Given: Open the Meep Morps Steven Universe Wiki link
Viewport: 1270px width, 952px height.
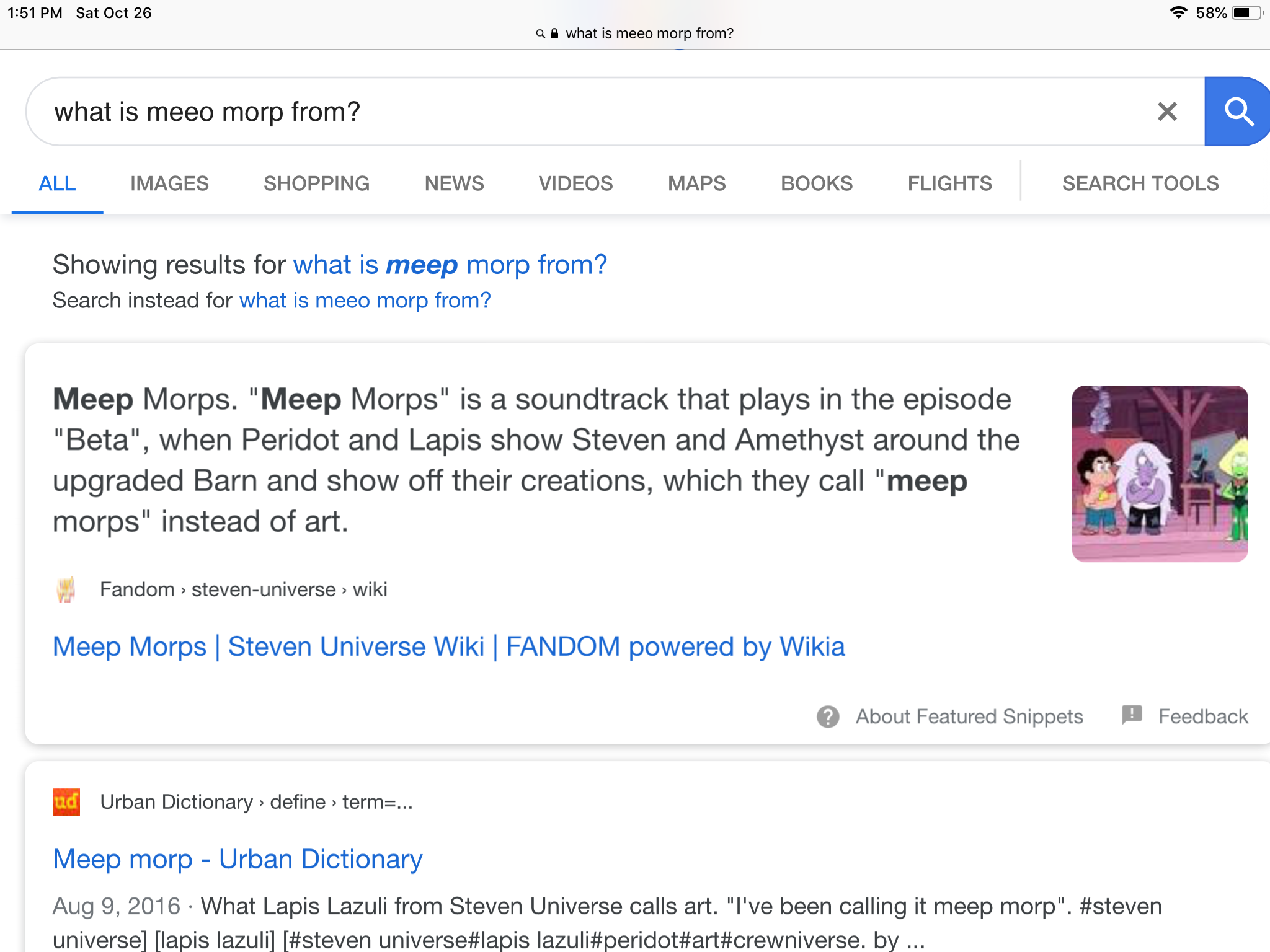Looking at the screenshot, I should (x=448, y=647).
